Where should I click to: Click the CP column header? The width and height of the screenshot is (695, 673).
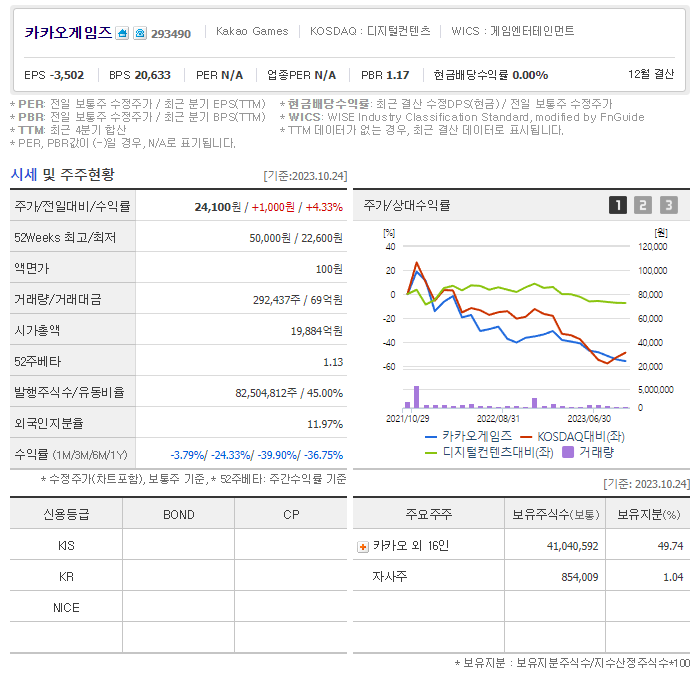291,515
